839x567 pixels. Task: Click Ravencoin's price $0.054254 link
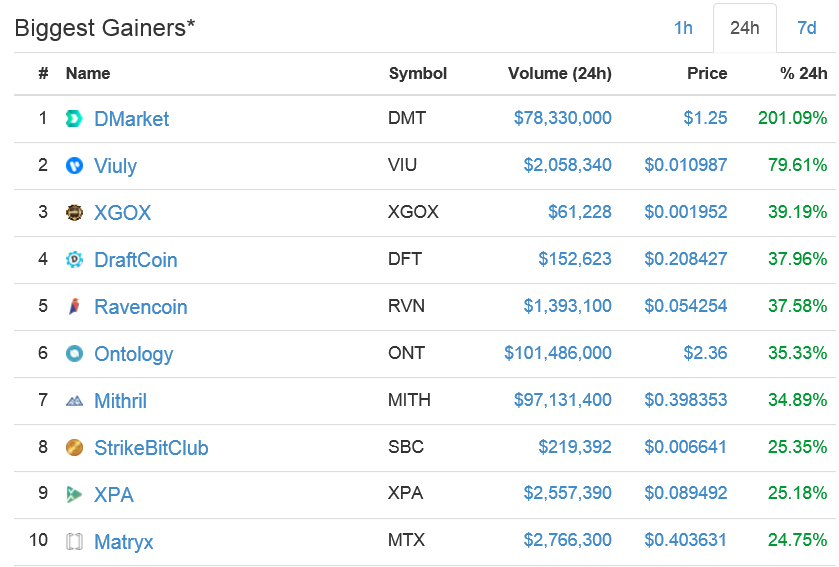[685, 307]
